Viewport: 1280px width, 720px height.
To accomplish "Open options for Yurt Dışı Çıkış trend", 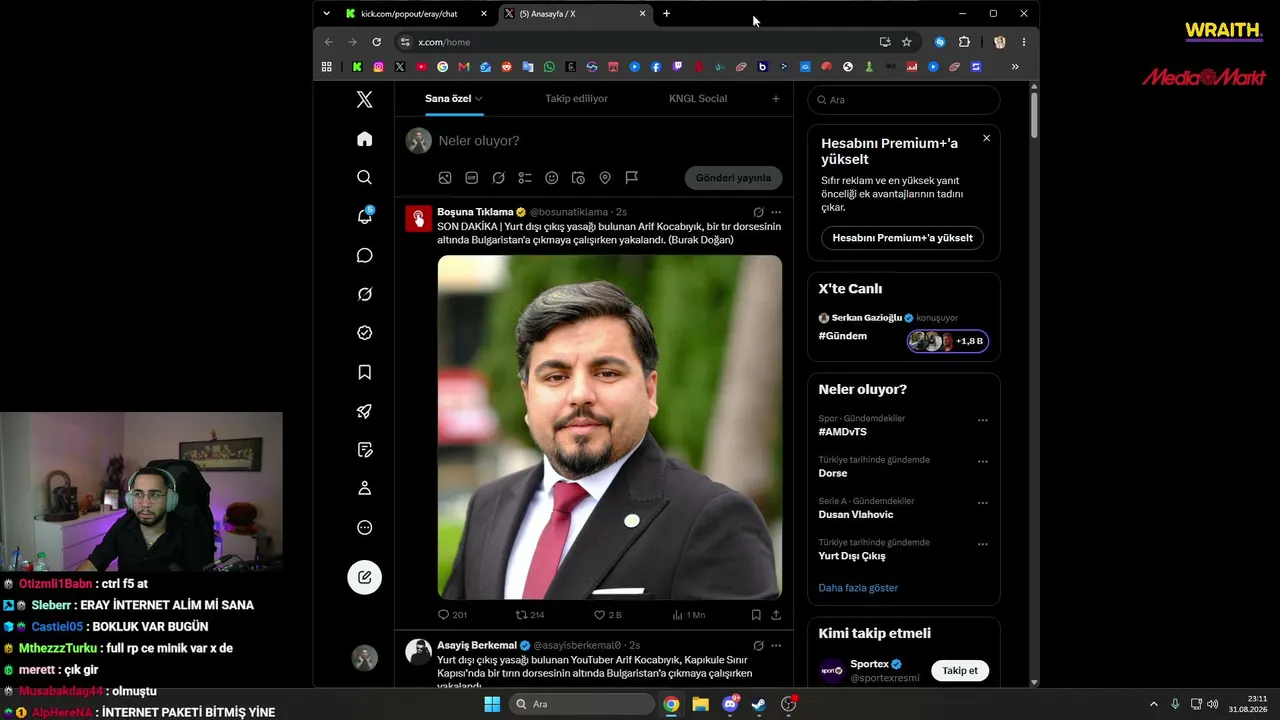I will tap(983, 544).
